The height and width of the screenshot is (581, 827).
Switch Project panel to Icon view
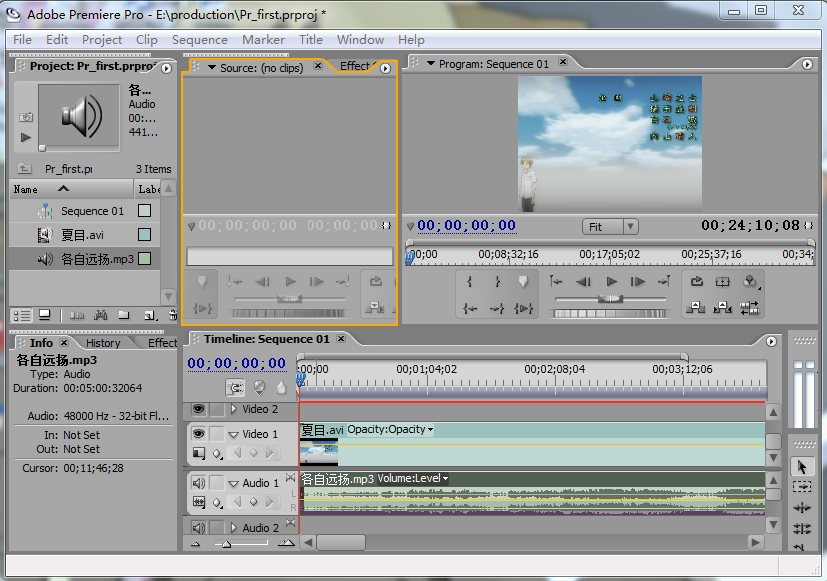pyautogui.click(x=44, y=315)
